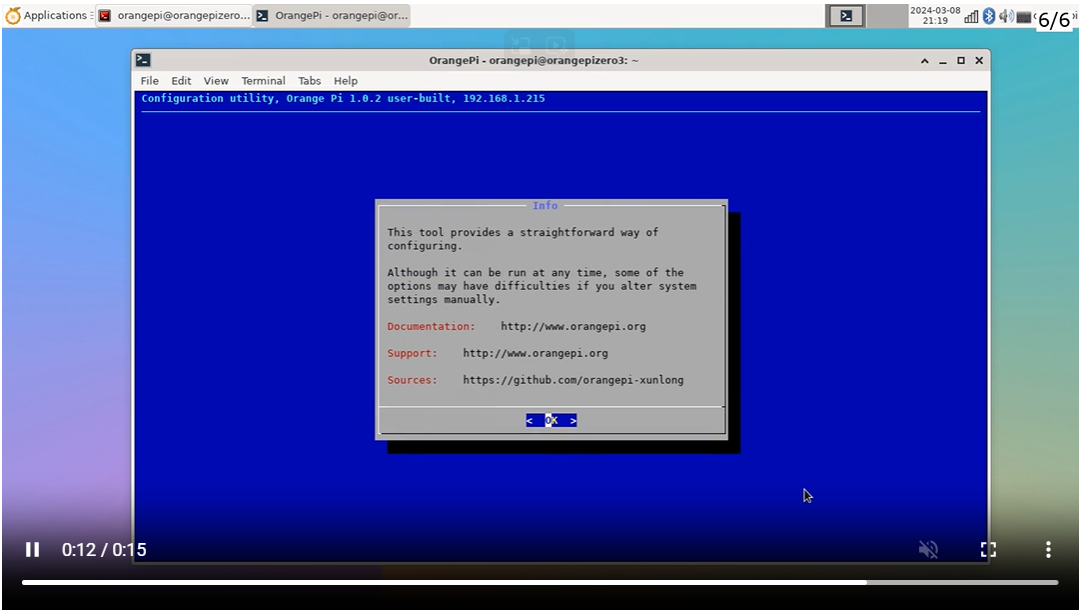Open the File menu in the terminal
The width and height of the screenshot is (1085, 615).
(149, 81)
